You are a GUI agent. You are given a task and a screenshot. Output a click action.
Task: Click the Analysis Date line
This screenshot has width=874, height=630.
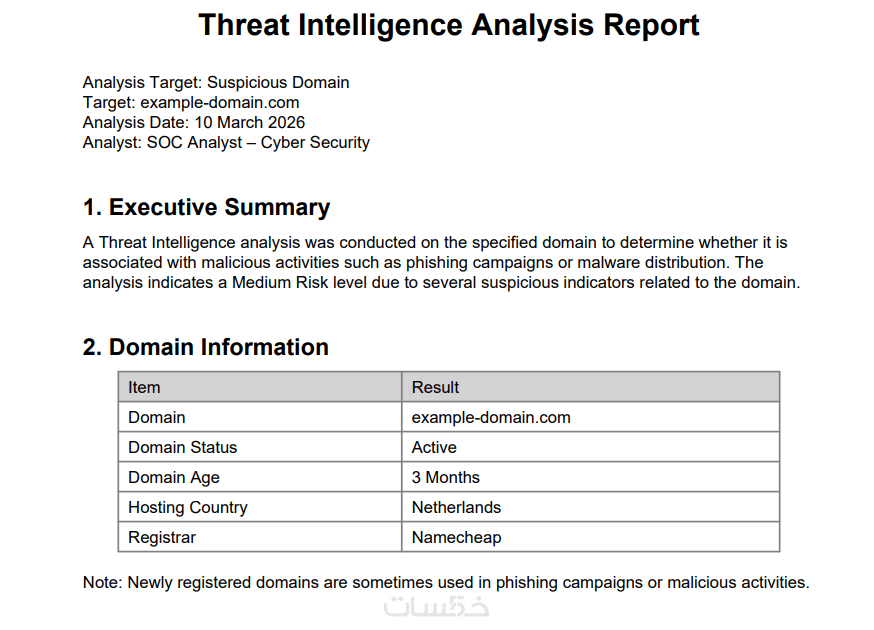[194, 122]
